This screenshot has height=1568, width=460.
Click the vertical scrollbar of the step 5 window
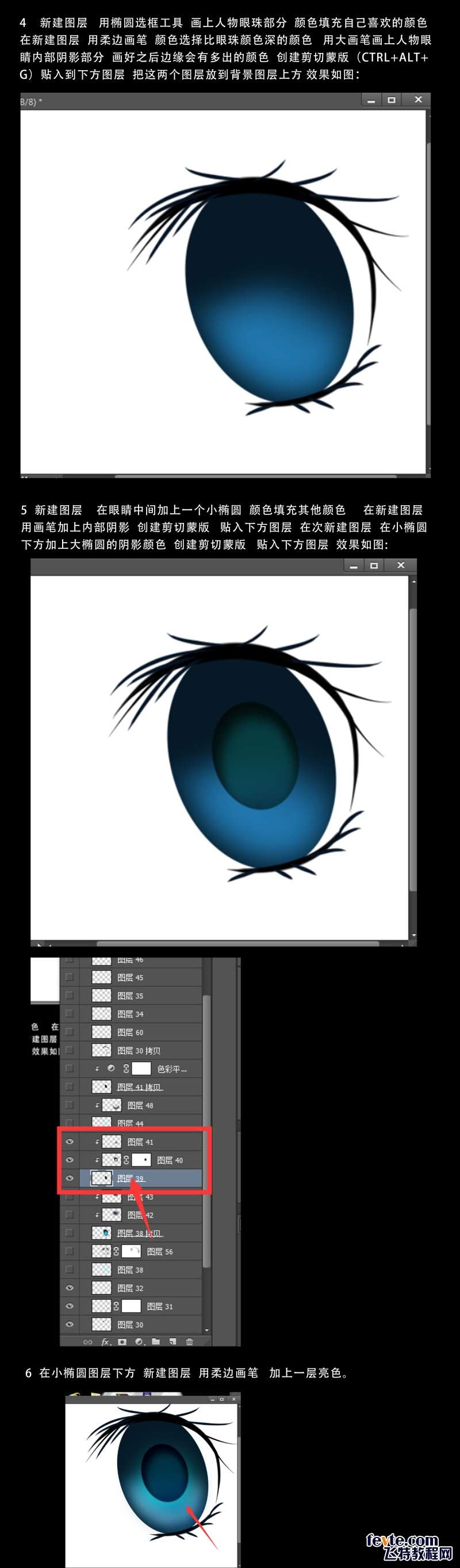413,749
